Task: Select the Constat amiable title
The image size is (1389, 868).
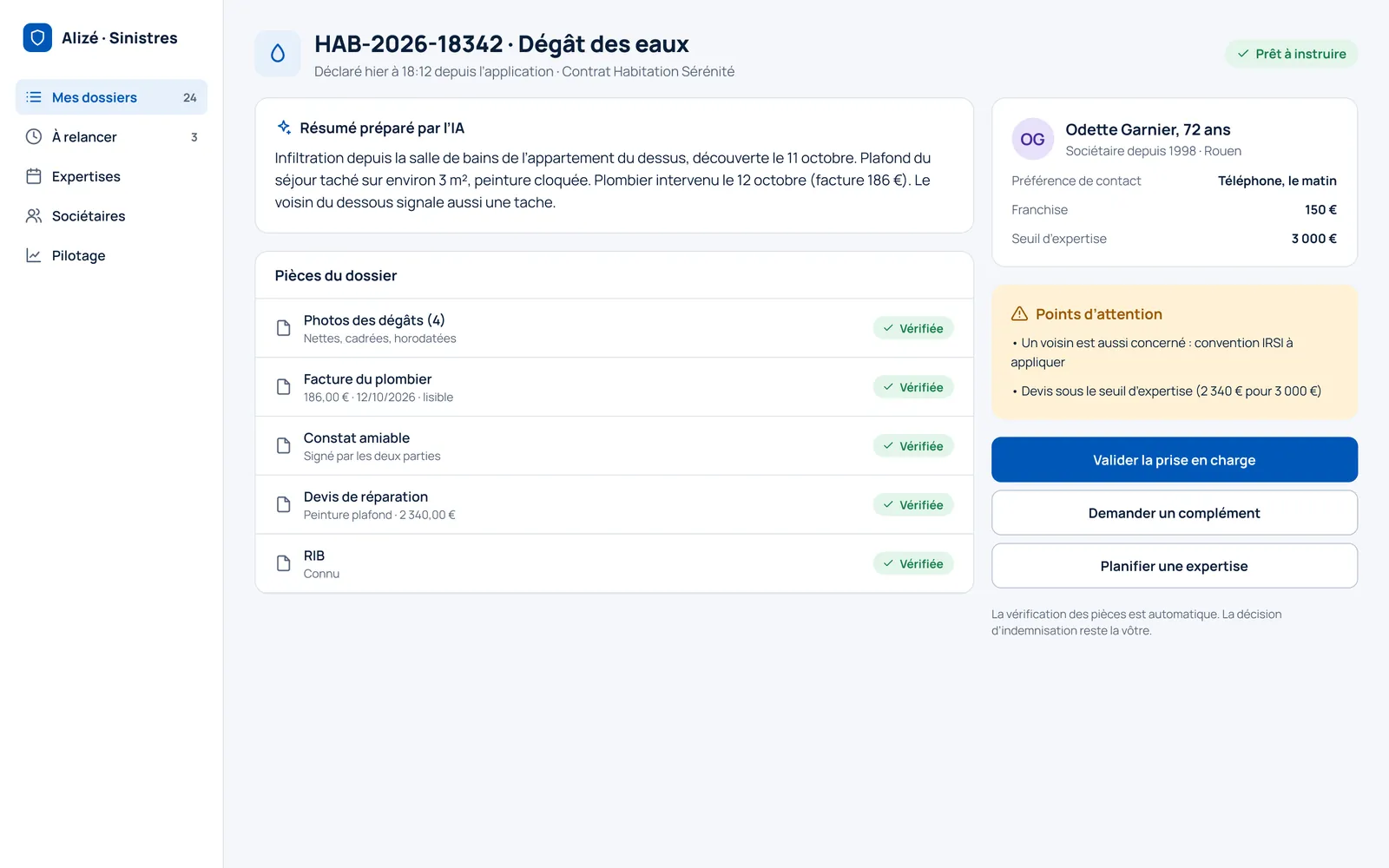Action: (357, 438)
